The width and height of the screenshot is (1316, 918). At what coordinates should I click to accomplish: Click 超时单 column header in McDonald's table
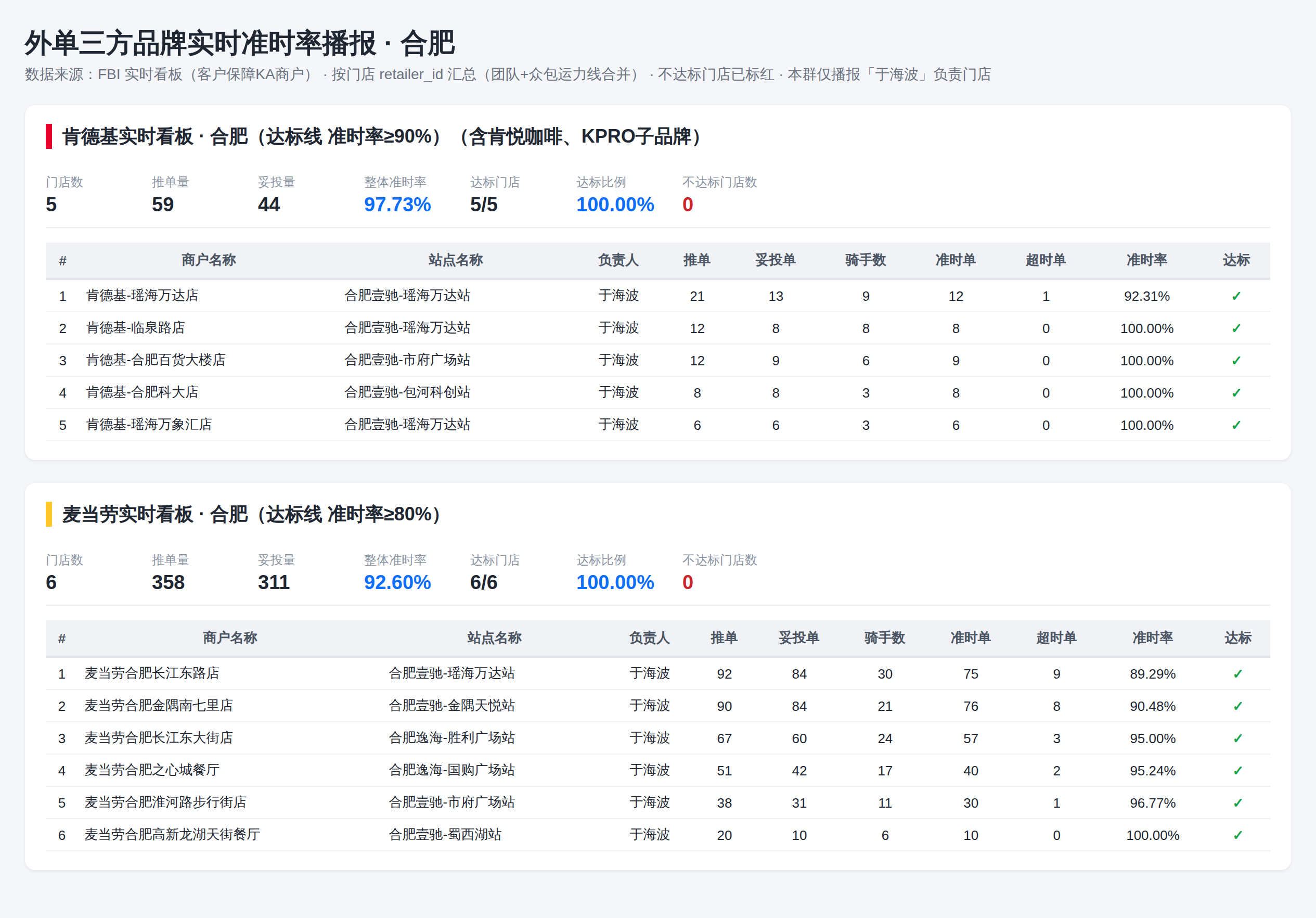pyautogui.click(x=1056, y=638)
